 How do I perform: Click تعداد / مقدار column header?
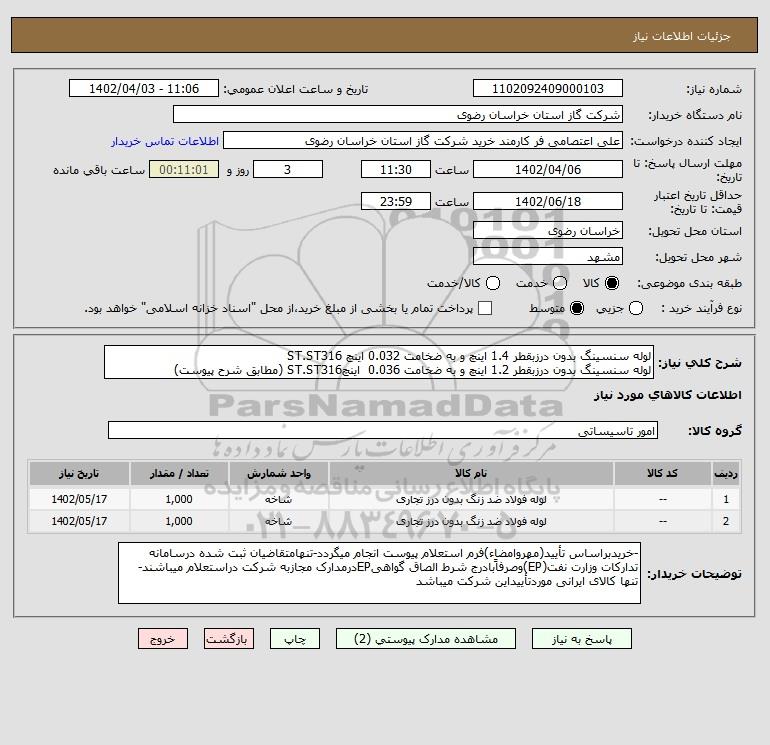click(x=179, y=473)
